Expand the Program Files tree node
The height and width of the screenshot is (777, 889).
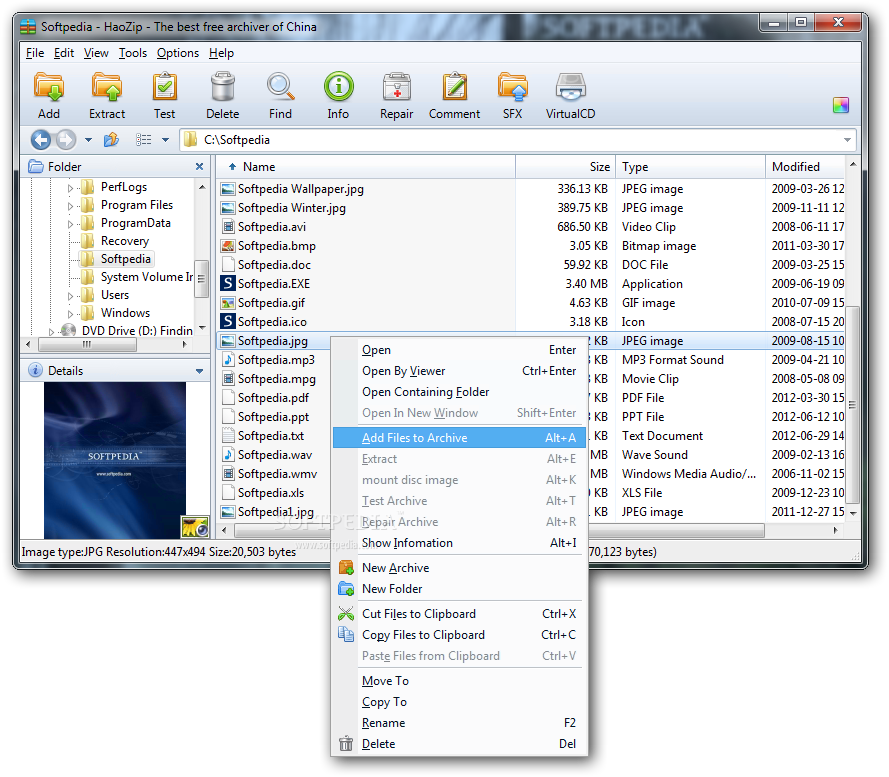point(70,205)
